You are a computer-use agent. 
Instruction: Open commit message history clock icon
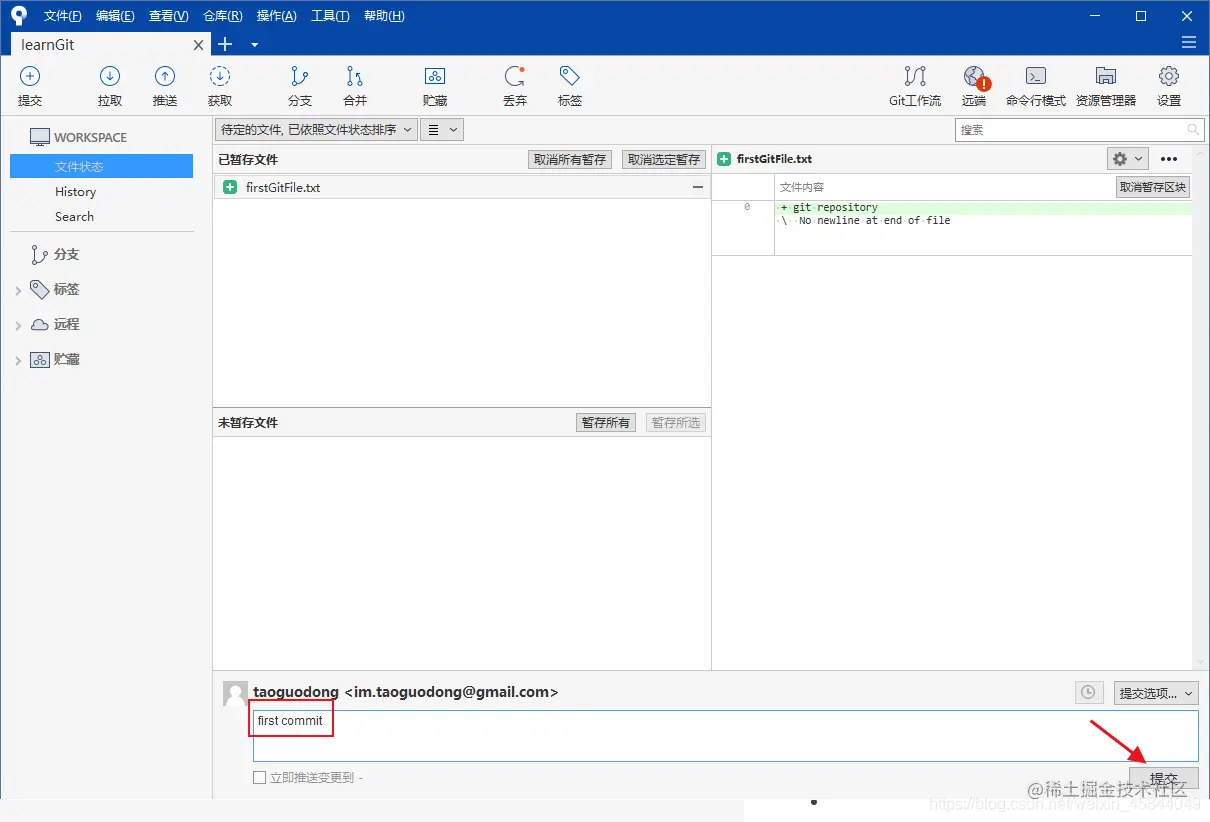[x=1089, y=692]
